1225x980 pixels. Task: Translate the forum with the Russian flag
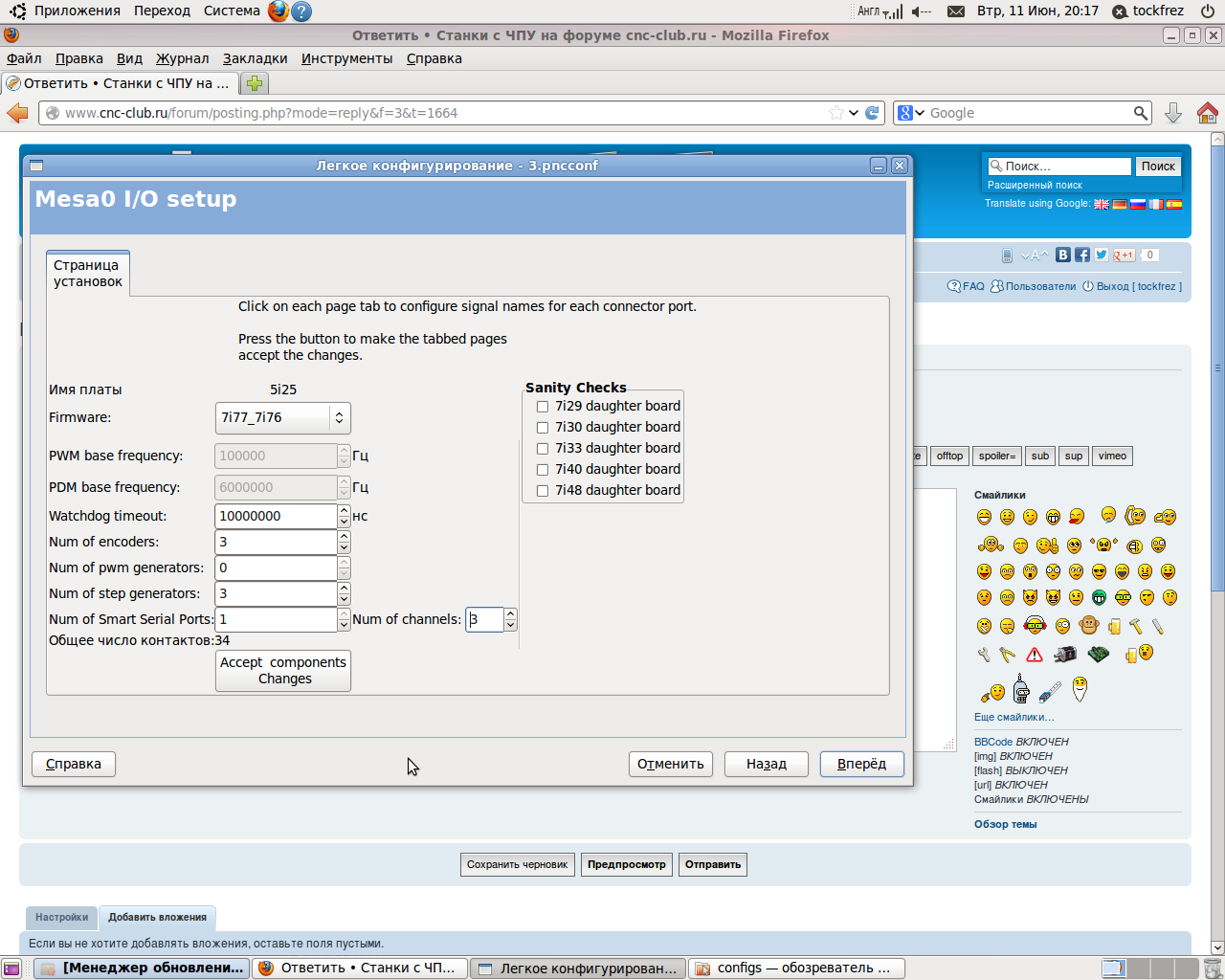1138,204
